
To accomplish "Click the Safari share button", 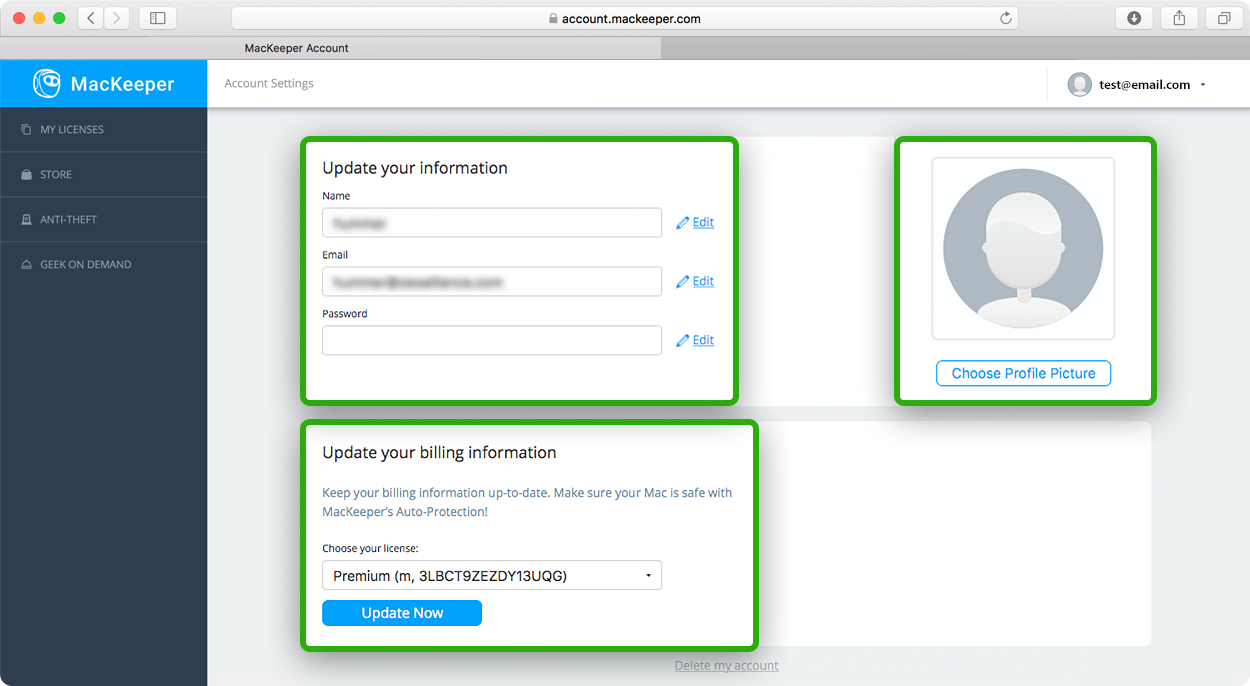I will (1179, 18).
